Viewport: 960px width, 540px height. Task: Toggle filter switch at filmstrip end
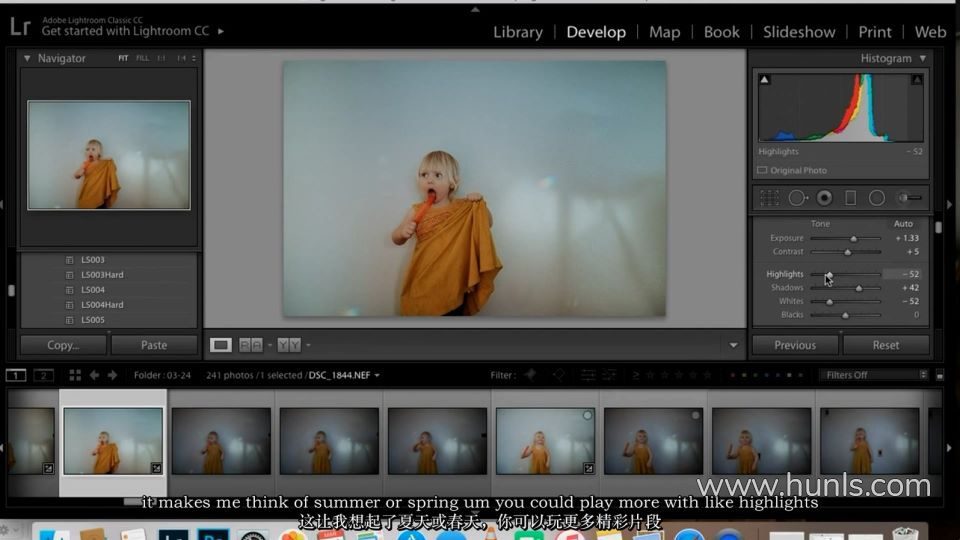940,375
